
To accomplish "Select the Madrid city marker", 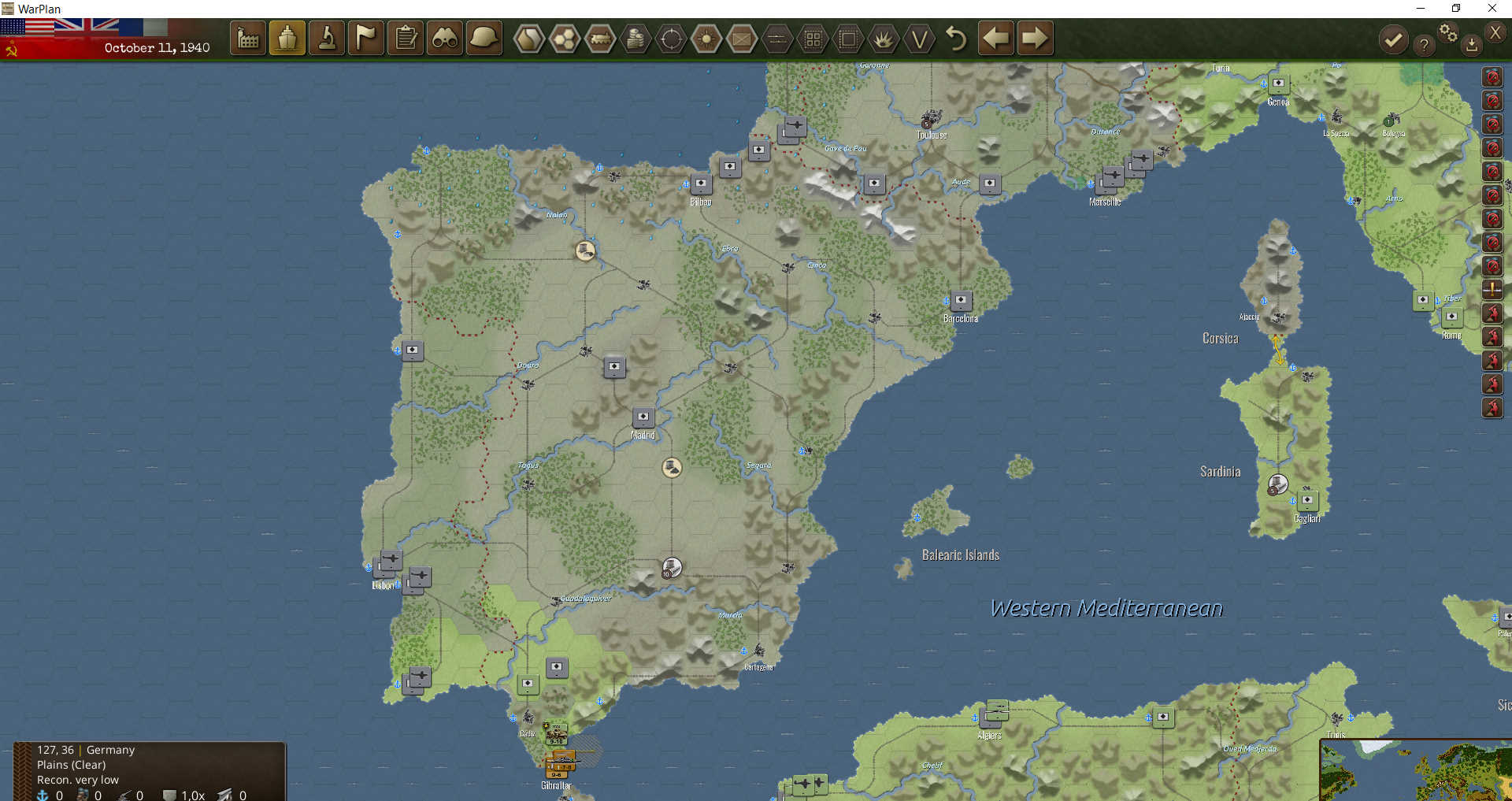I will [643, 417].
